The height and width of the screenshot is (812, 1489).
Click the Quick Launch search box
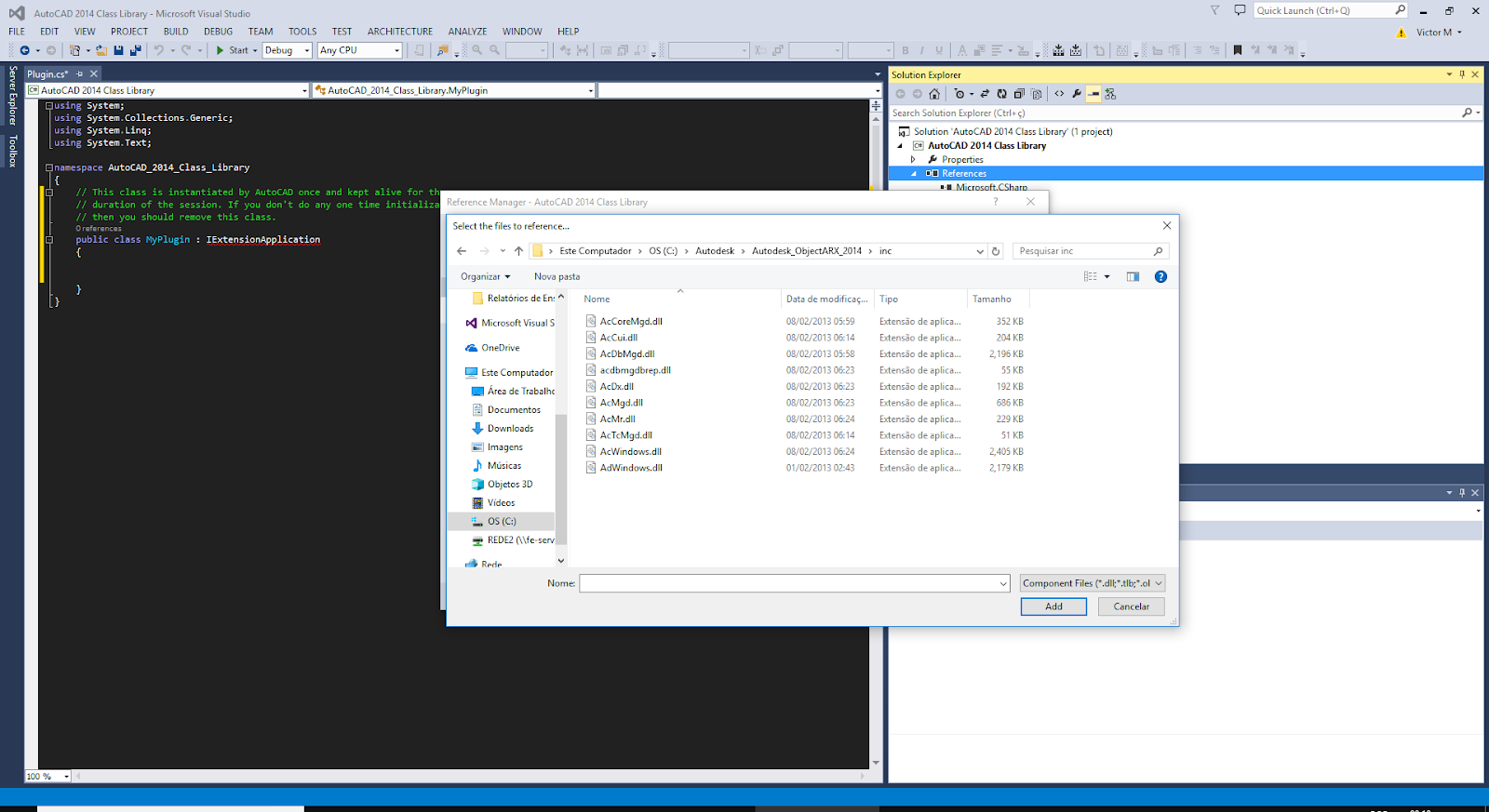[1331, 10]
